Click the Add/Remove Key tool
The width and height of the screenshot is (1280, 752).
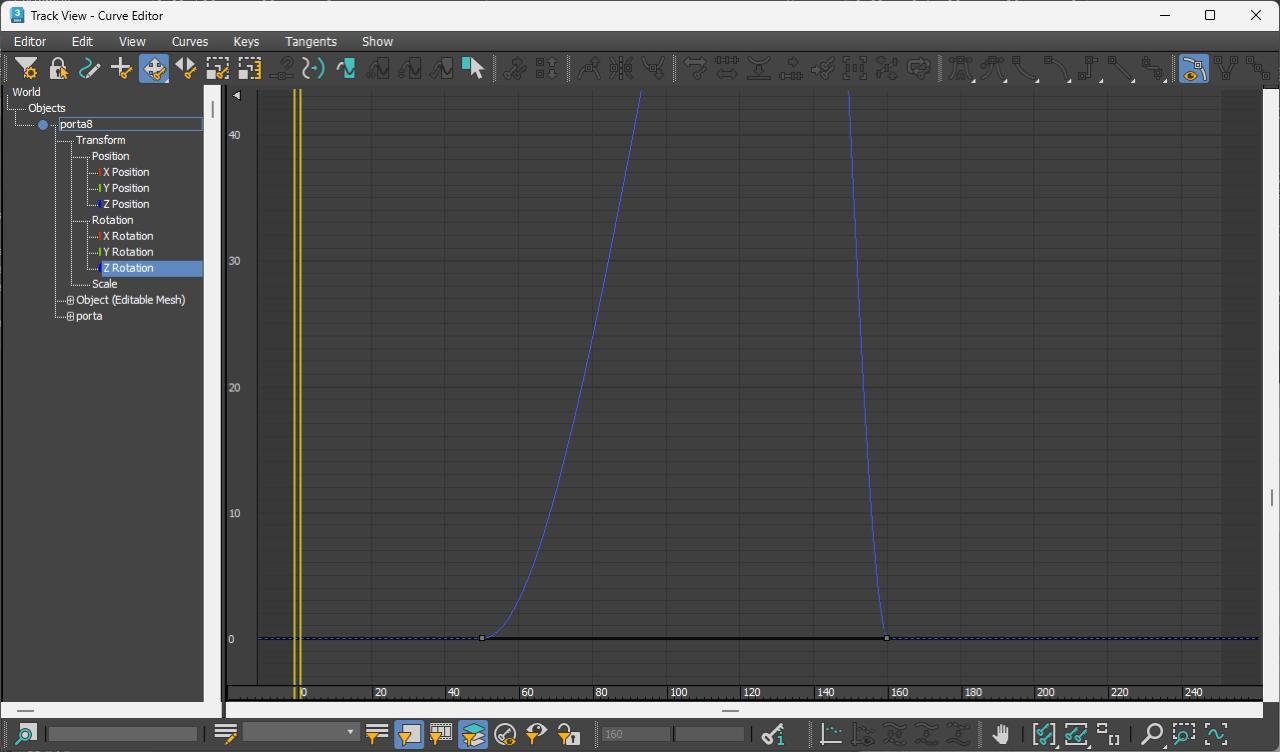pyautogui.click(x=122, y=69)
